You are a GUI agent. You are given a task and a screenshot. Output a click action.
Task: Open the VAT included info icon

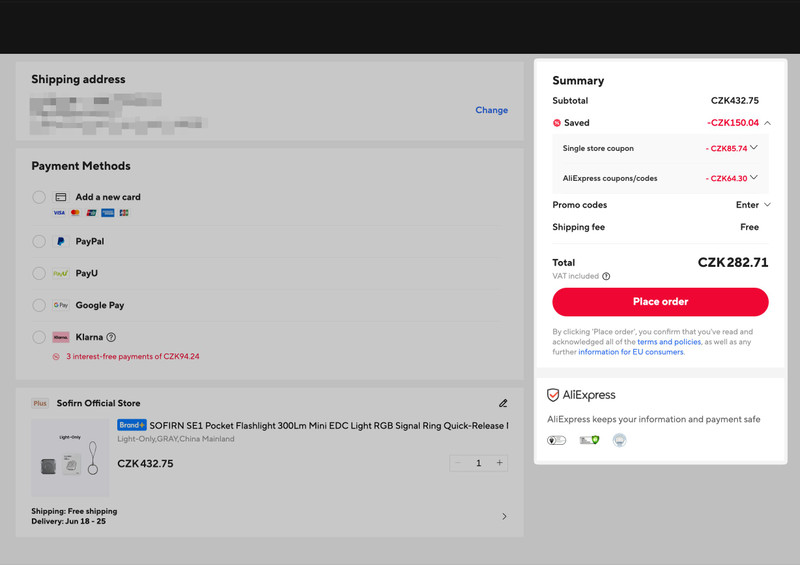606,276
